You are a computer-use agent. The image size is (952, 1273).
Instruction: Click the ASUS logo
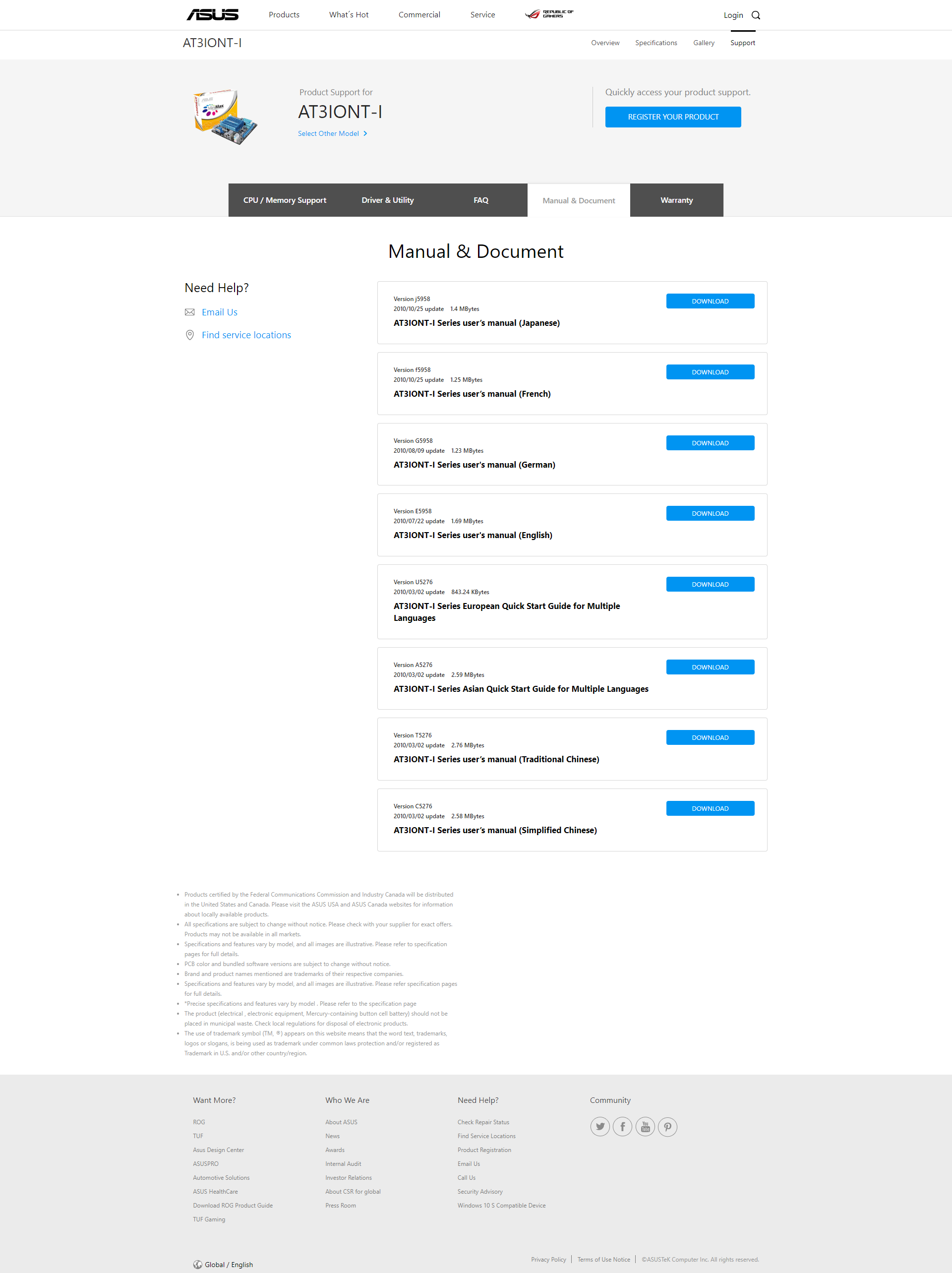click(x=212, y=14)
